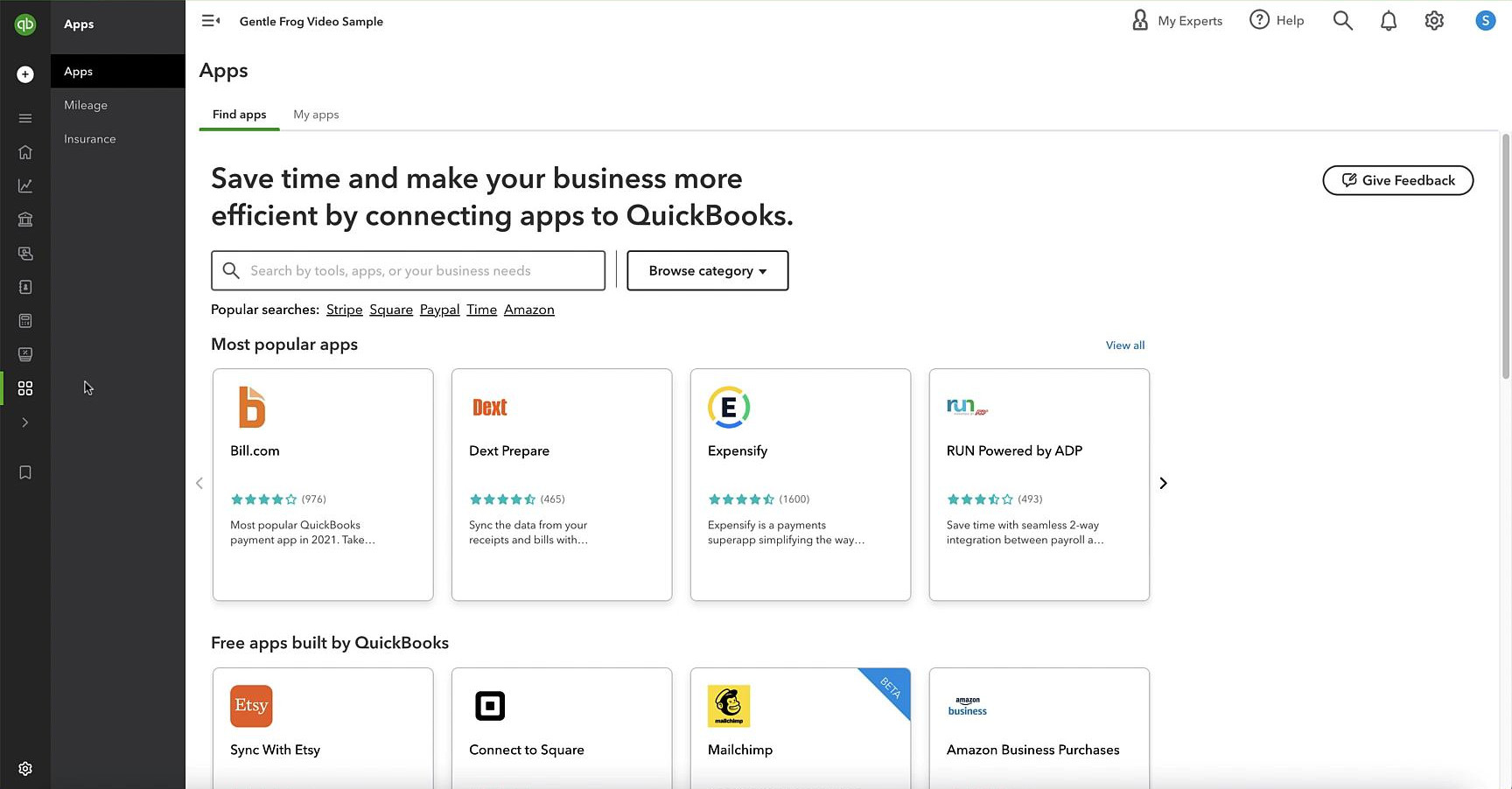1512x789 pixels.
Task: Click Give Feedback button
Action: (1397, 180)
